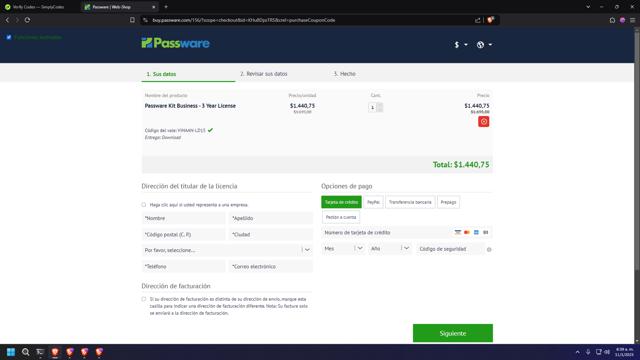The image size is (640, 360).
Task: Select step 1 Sus datos
Action: click(x=162, y=74)
